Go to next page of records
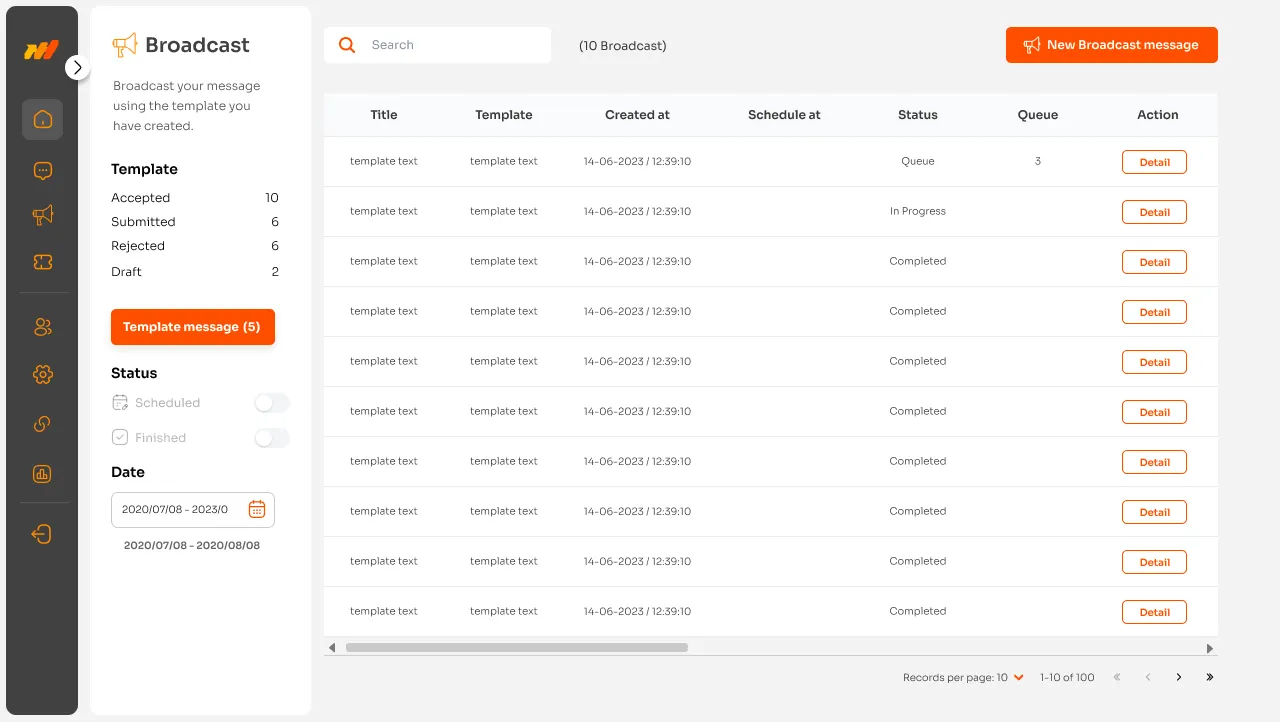 [x=1179, y=678]
